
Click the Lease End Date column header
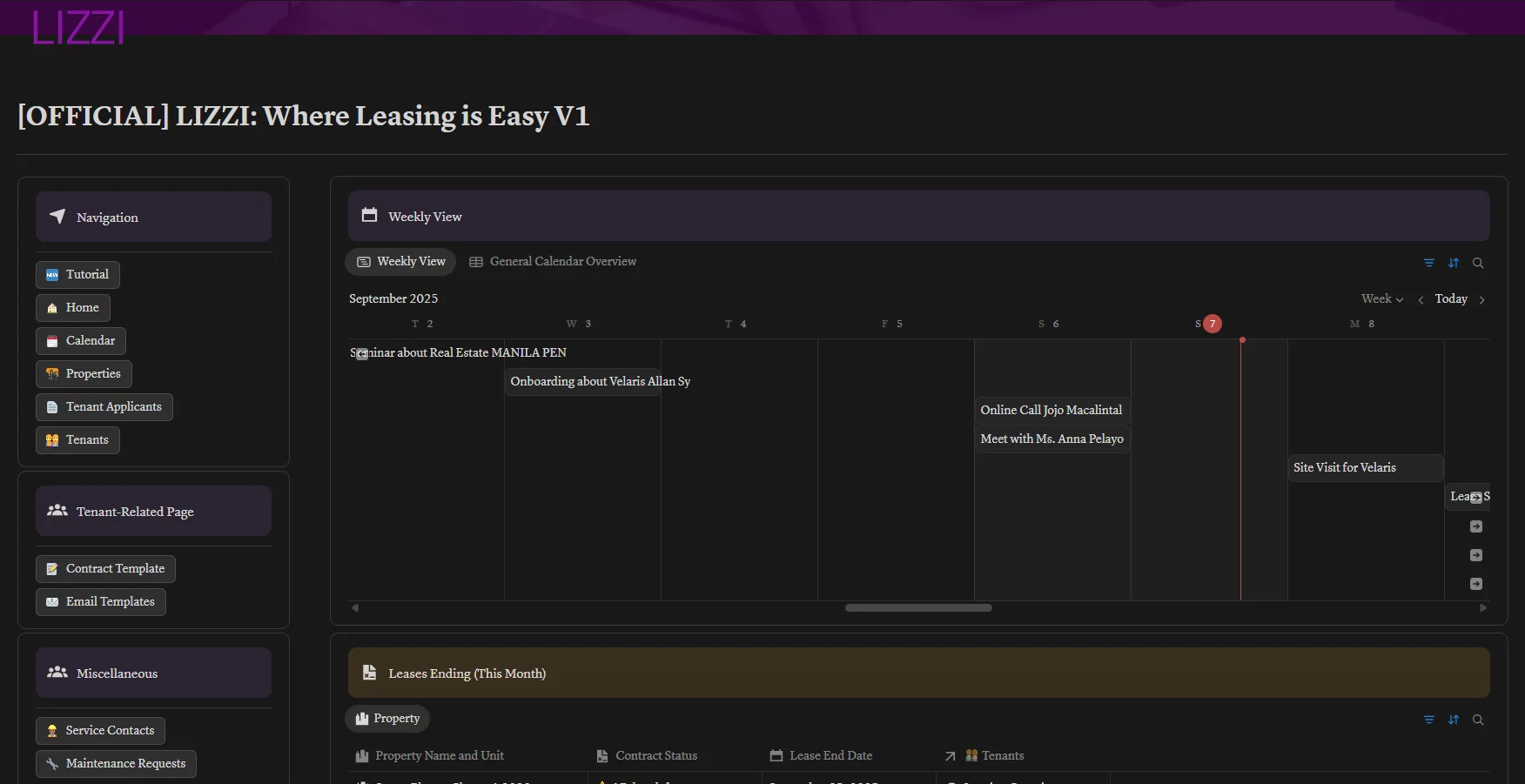point(830,756)
